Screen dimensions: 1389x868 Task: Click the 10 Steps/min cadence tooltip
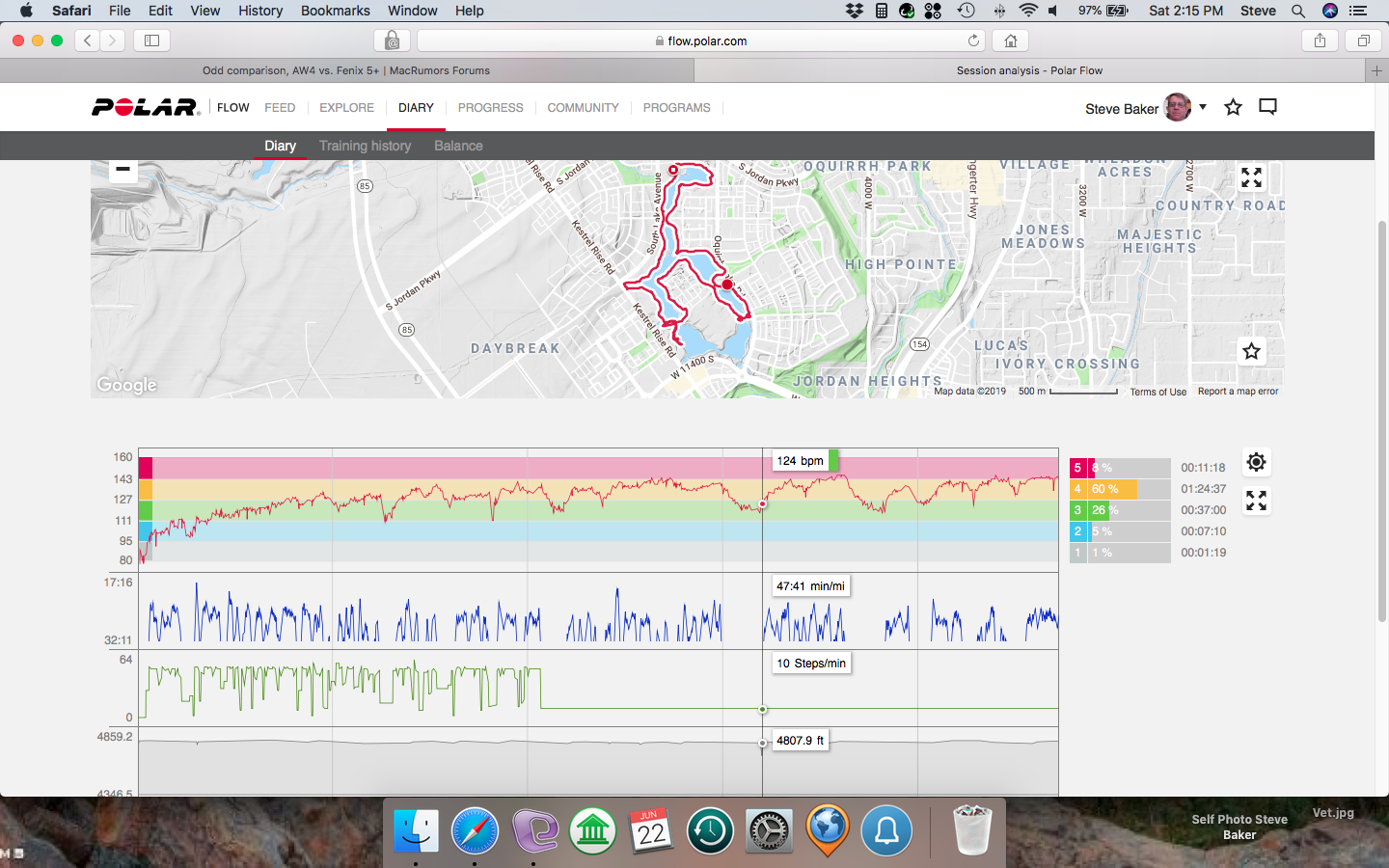coord(811,664)
